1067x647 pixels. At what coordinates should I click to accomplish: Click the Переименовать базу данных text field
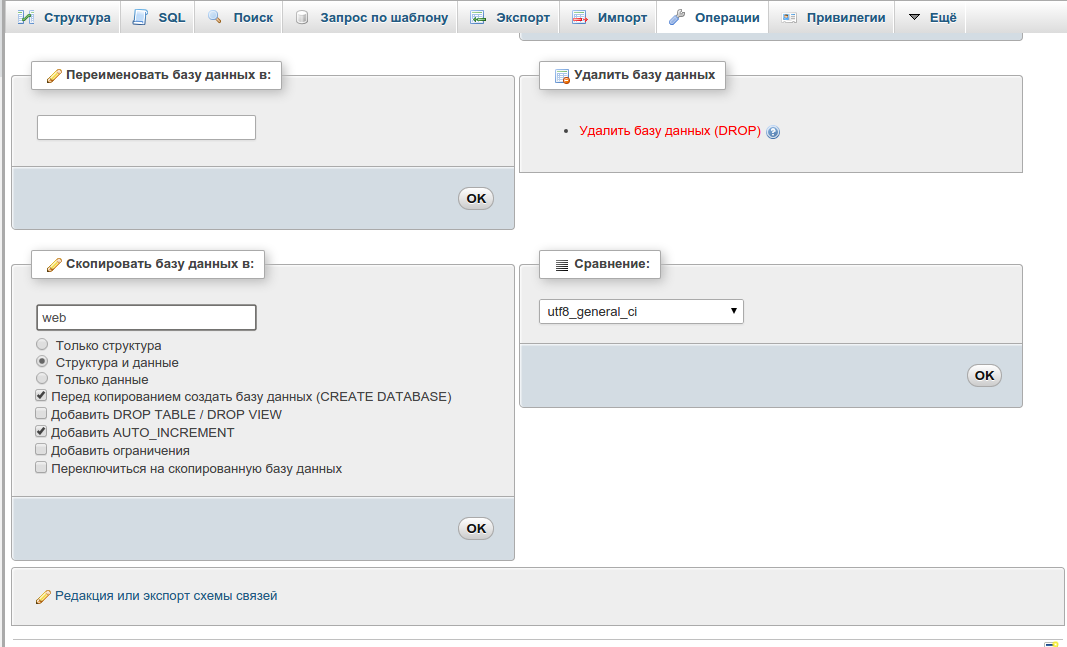point(147,128)
